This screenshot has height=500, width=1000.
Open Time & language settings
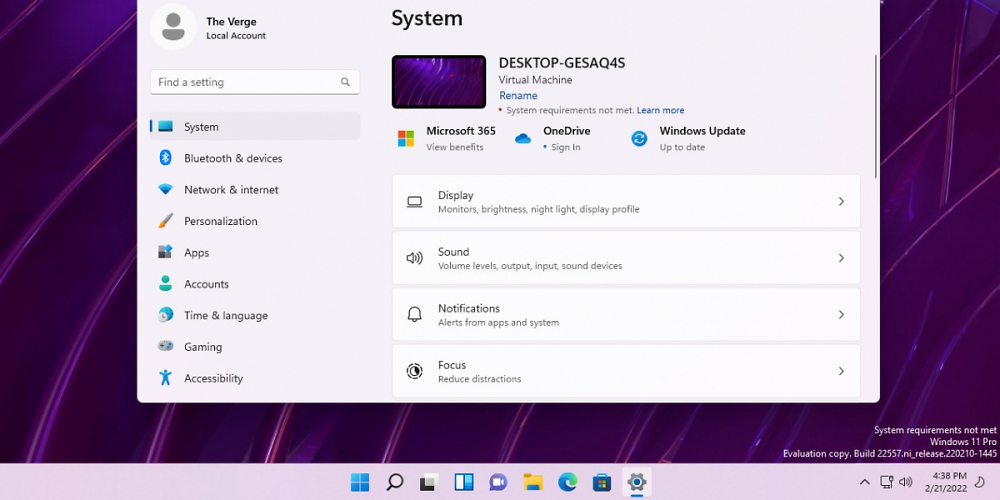coord(255,315)
